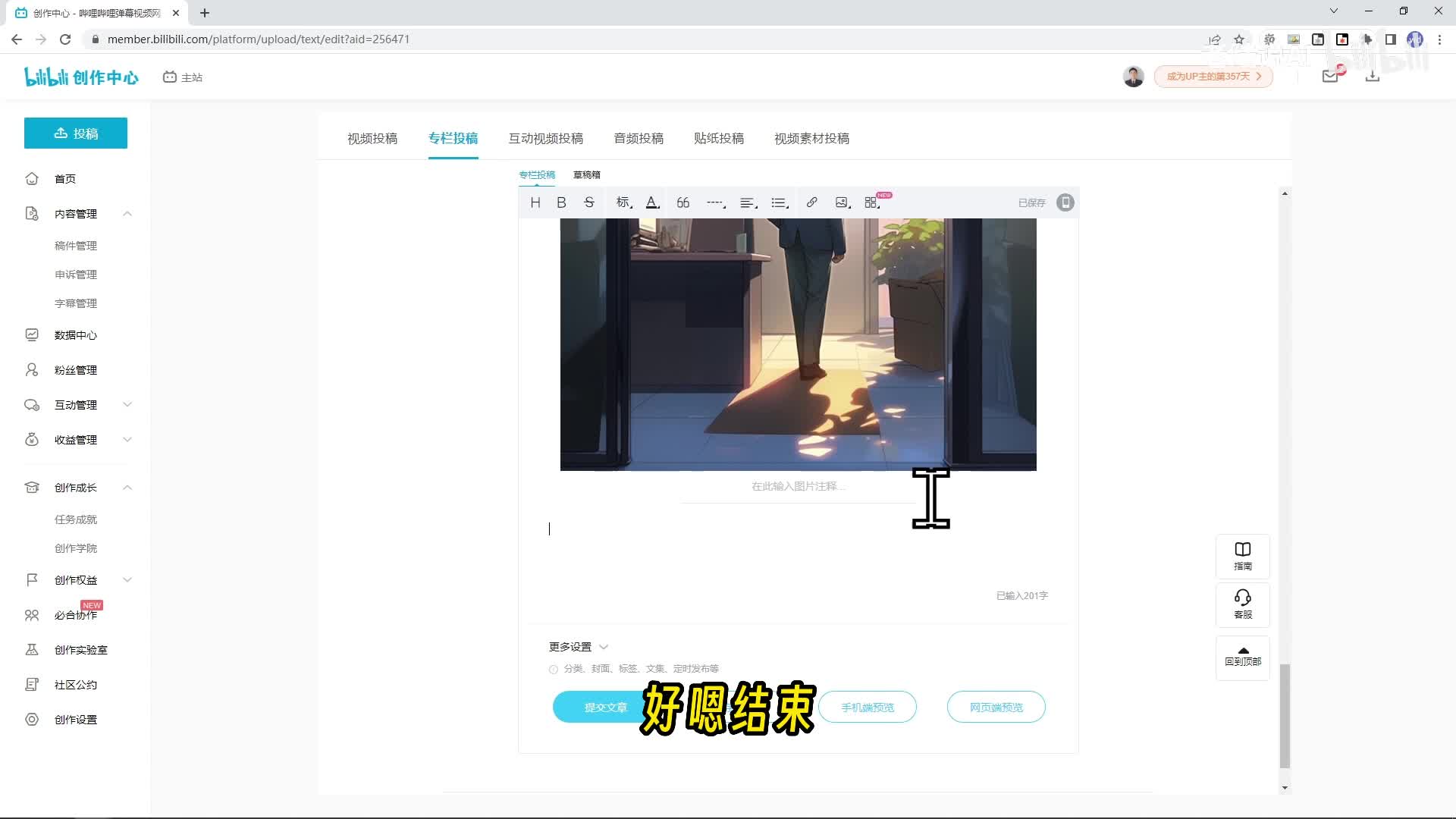Click the blue 投稿 upload button
Image resolution: width=1456 pixels, height=819 pixels.
[x=76, y=133]
